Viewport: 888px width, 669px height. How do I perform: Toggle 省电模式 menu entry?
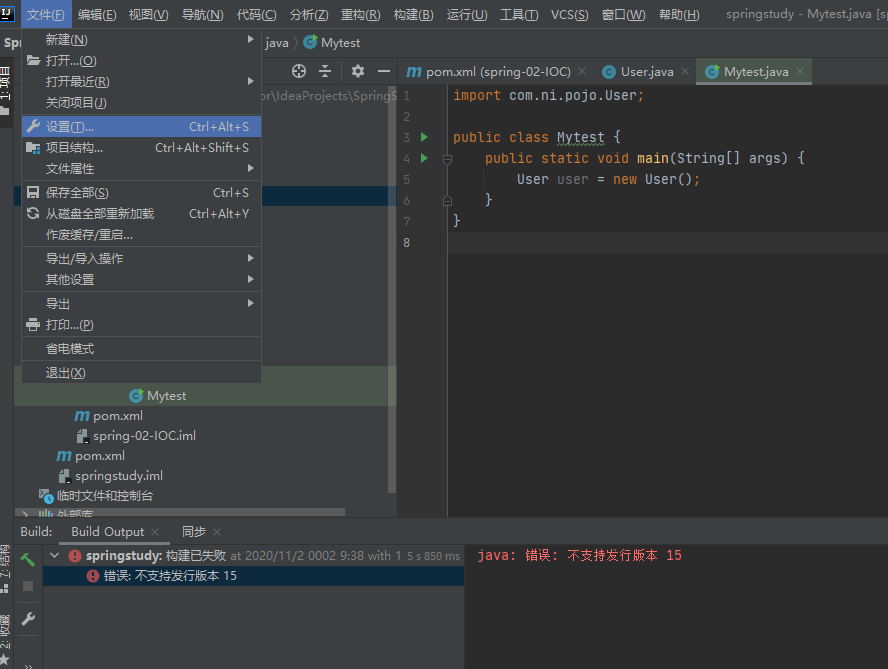[142, 348]
